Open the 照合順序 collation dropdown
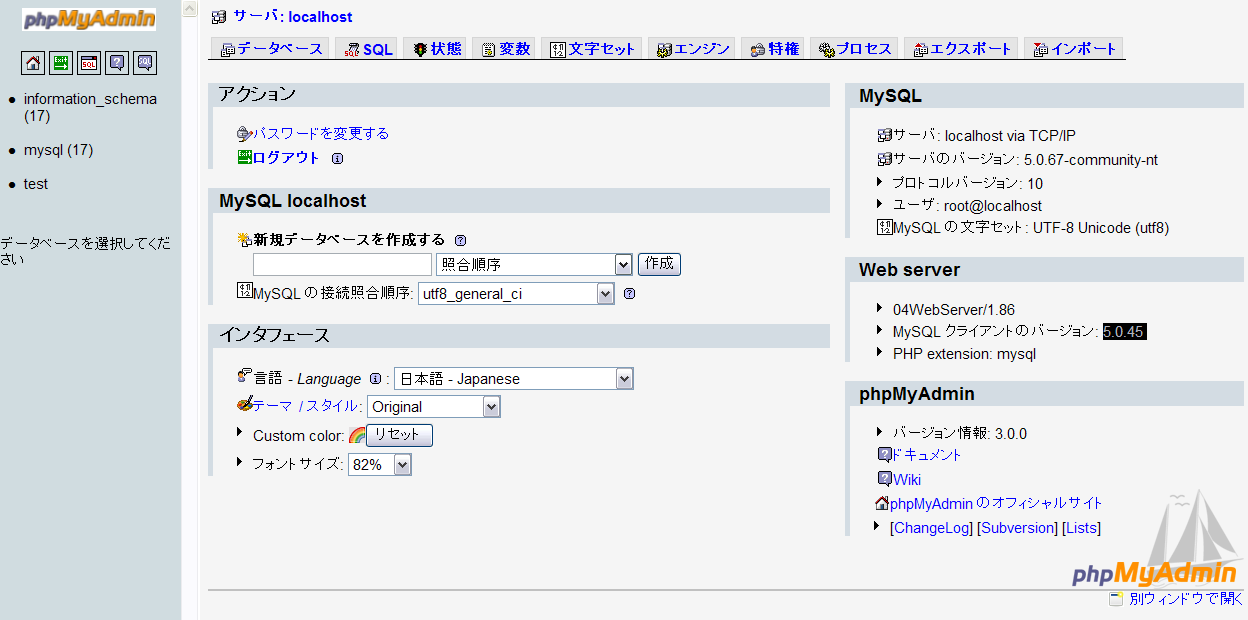Viewport: 1248px width, 620px height. [534, 265]
